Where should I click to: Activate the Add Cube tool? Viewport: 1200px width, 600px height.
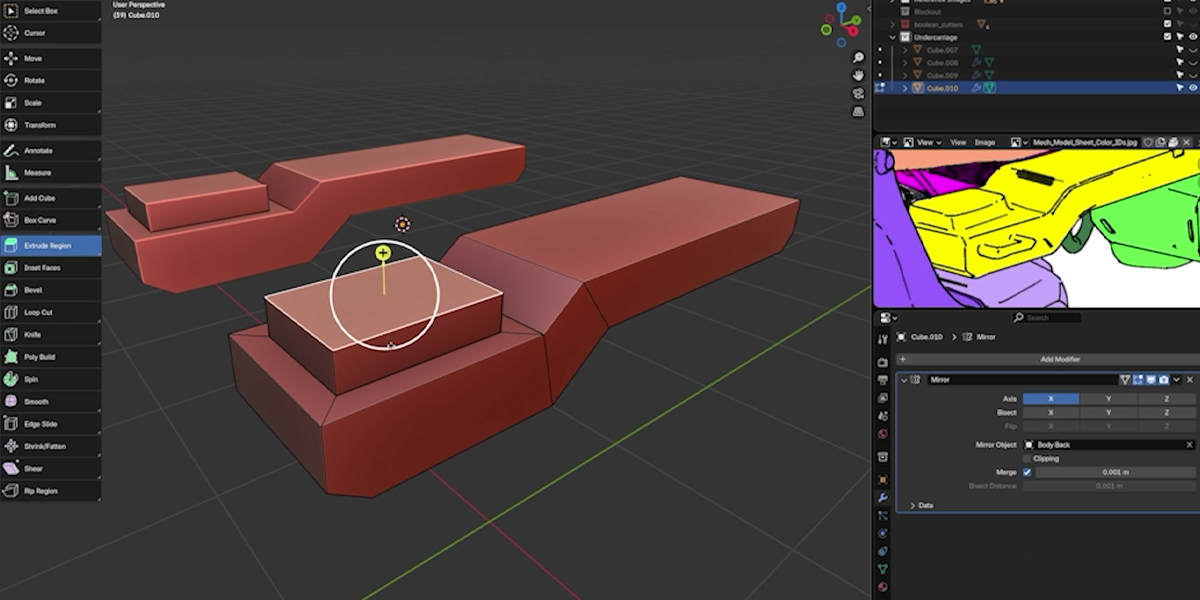(x=50, y=198)
